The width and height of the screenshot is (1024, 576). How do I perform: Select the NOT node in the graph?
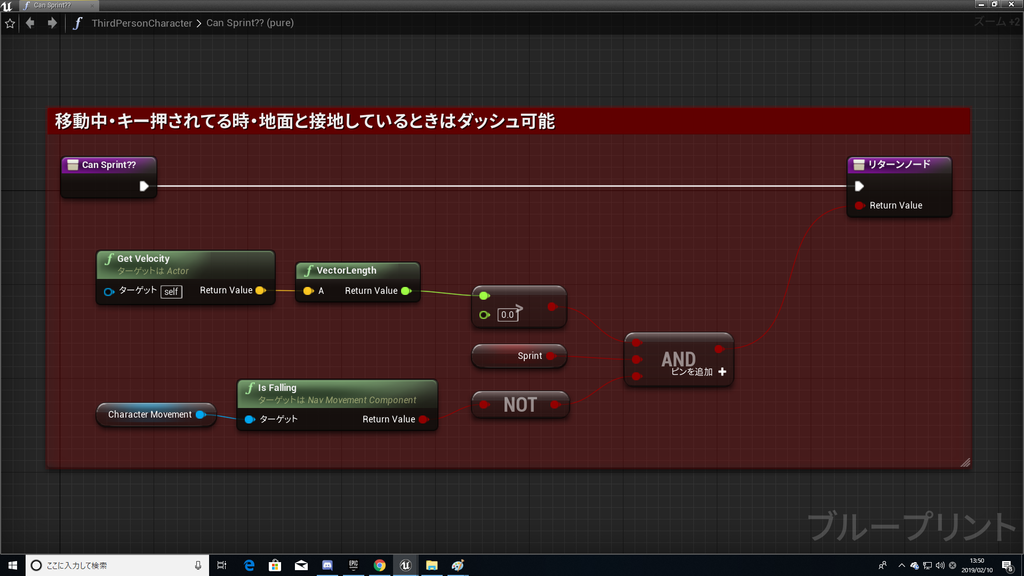[x=520, y=404]
